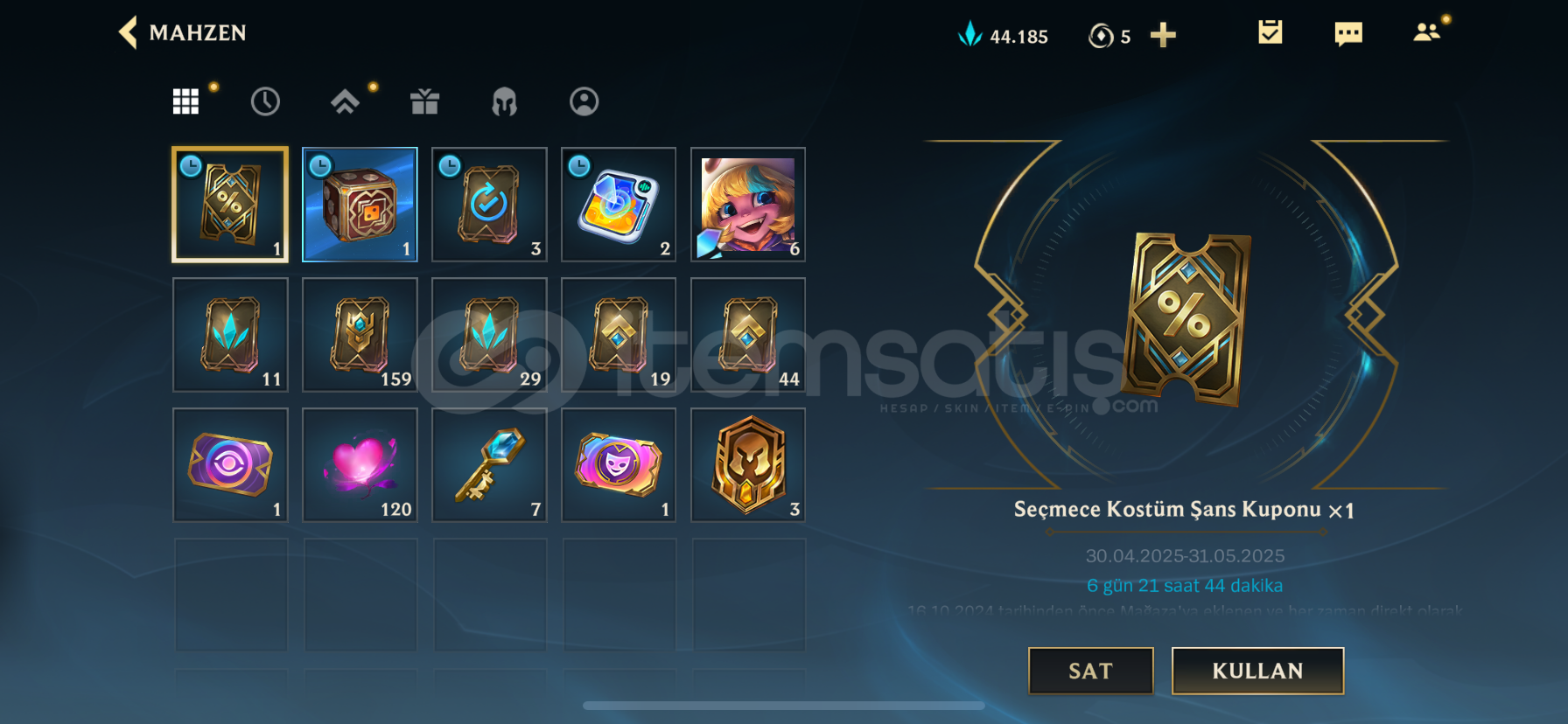Open the friends list icon
The image size is (1568, 724).
[1427, 32]
